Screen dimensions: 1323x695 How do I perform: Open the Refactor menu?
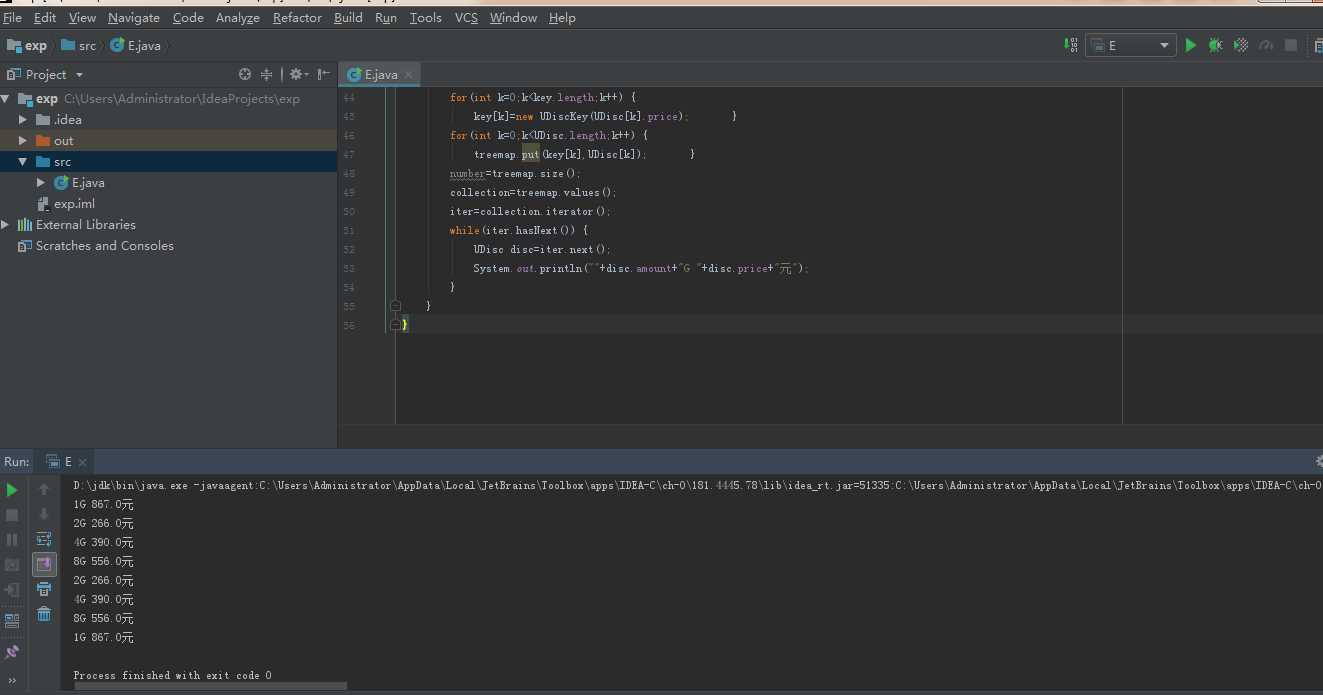coord(297,17)
